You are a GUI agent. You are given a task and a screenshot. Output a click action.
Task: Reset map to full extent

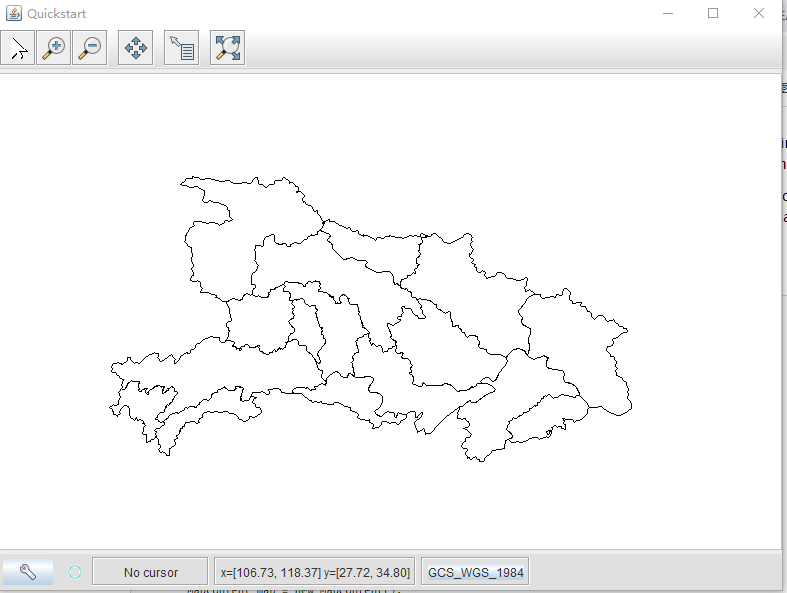[227, 48]
